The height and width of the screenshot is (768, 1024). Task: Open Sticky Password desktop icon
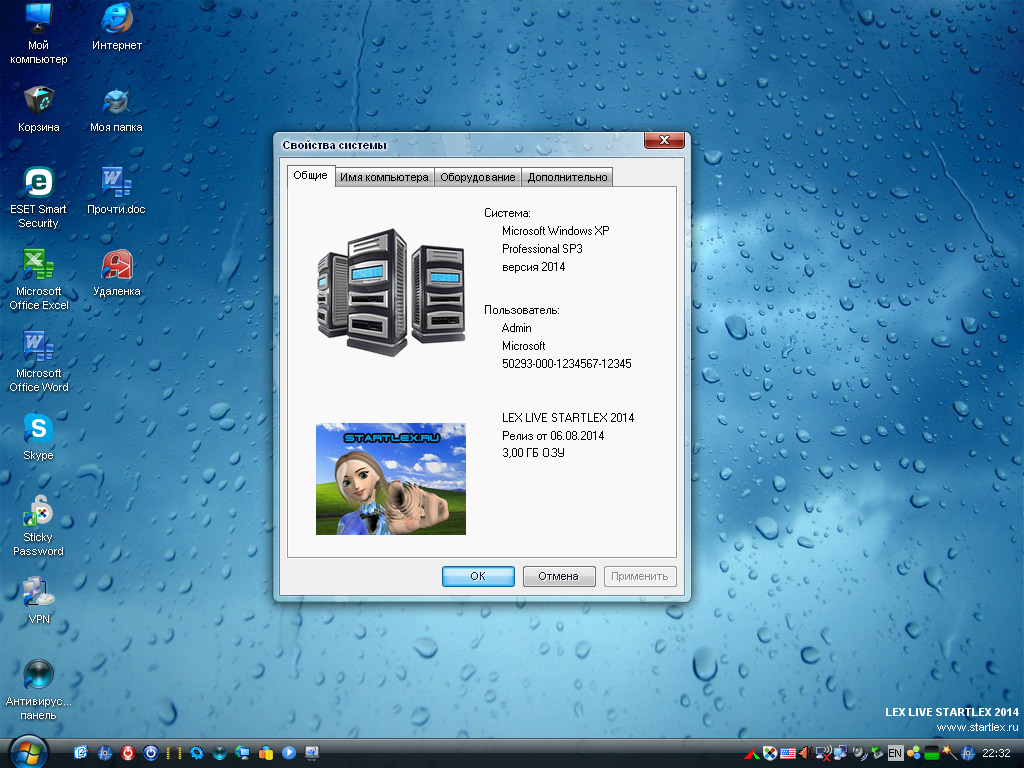pos(38,526)
